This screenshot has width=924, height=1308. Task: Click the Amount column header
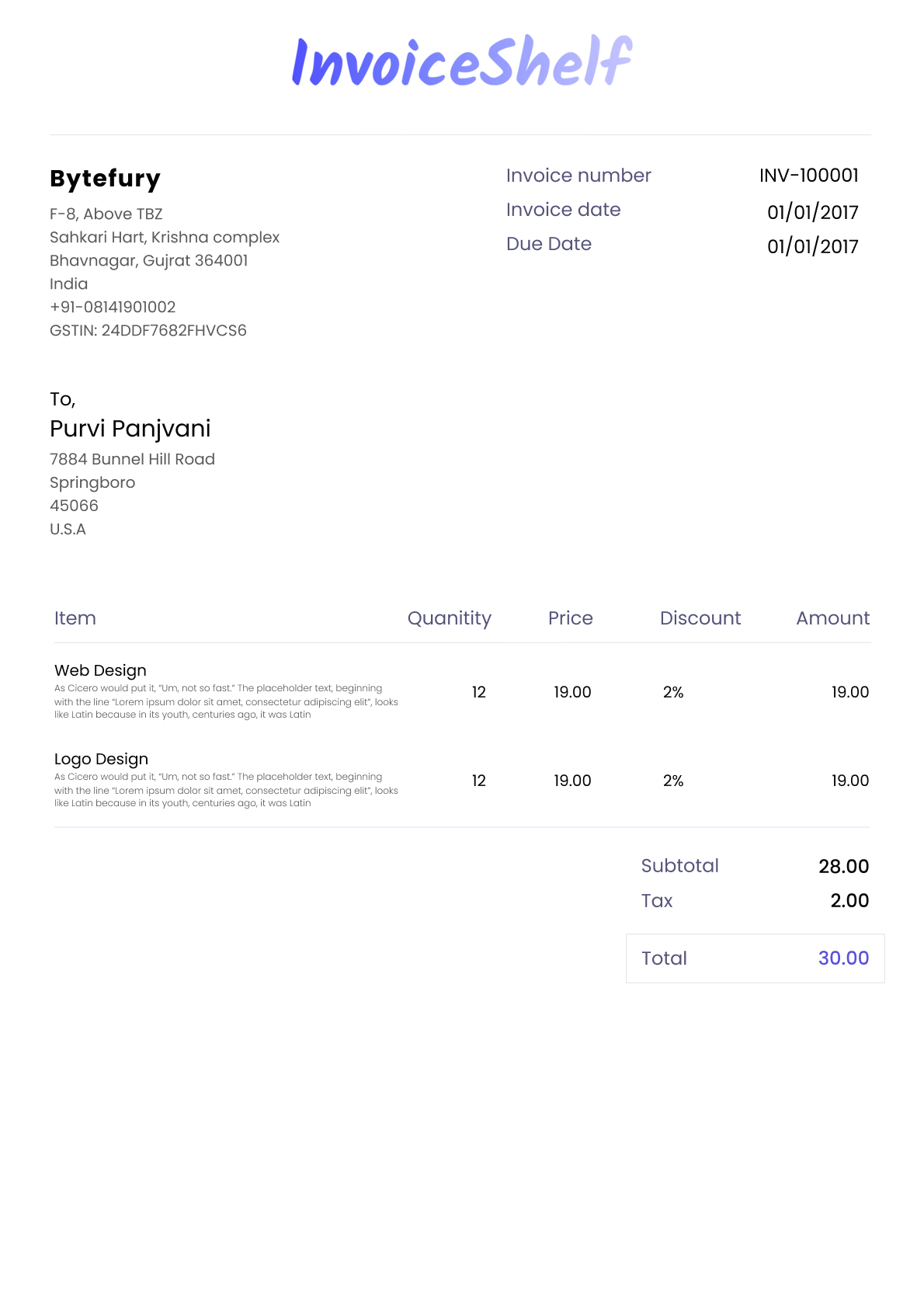point(832,618)
